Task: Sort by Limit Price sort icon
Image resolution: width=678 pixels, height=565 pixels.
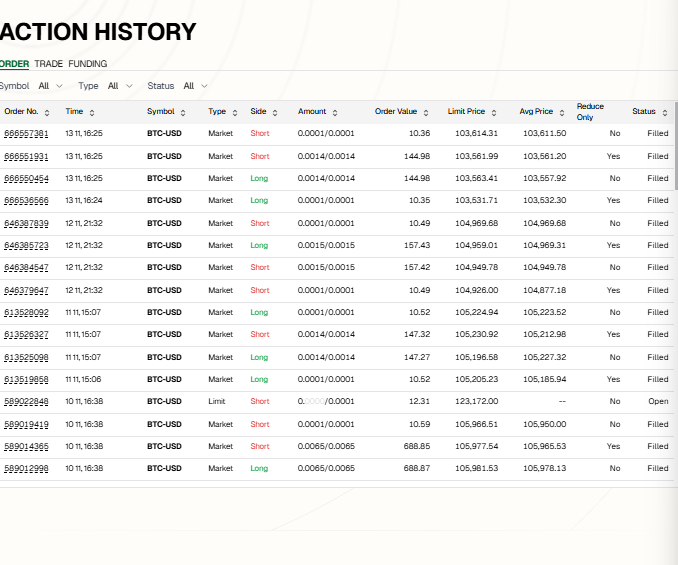Action: point(494,112)
